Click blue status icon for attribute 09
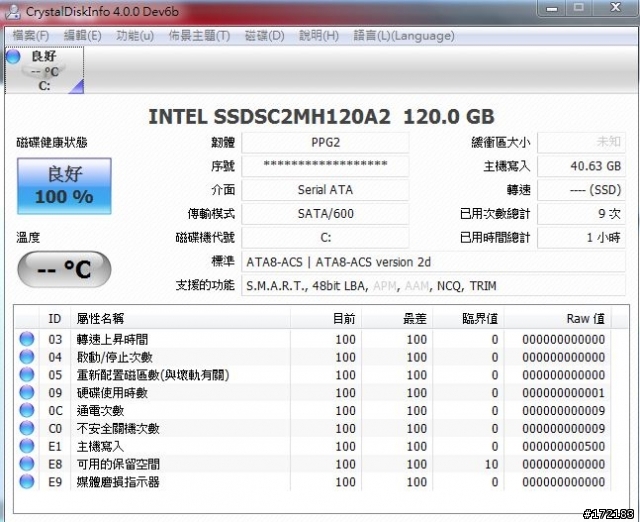Screen dimensions: 640x522 (27, 393)
